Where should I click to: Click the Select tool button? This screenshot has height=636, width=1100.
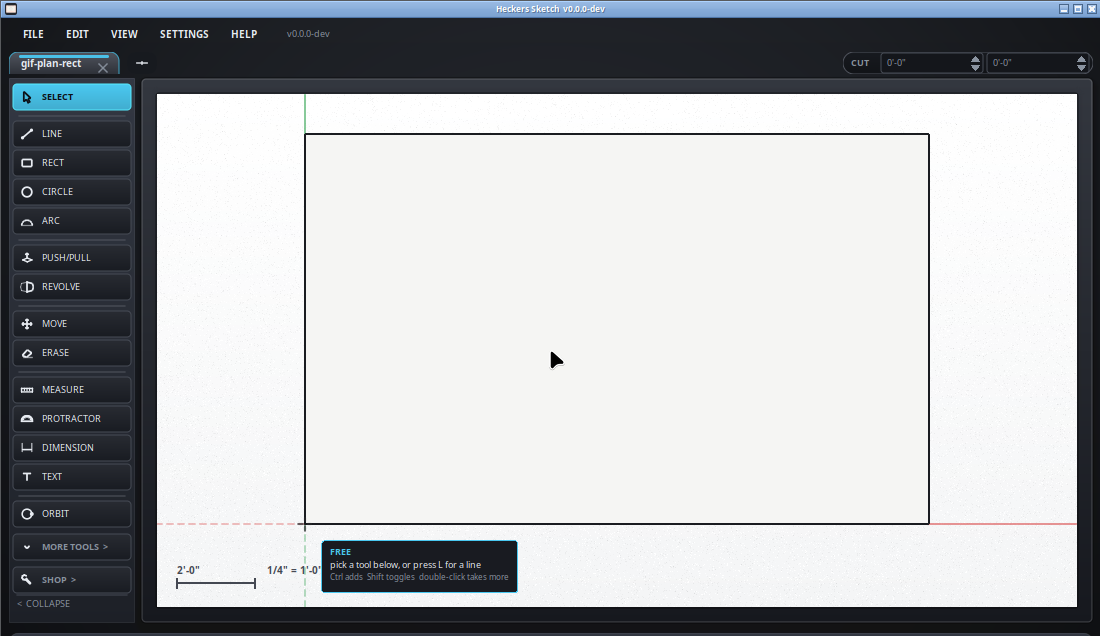[72, 97]
